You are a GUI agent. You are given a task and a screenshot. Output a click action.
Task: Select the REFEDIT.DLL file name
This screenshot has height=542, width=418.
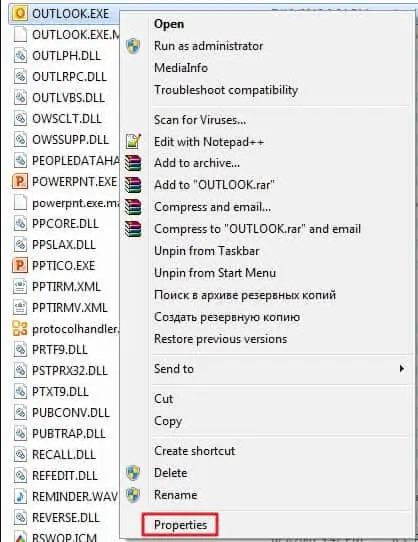pos(65,476)
